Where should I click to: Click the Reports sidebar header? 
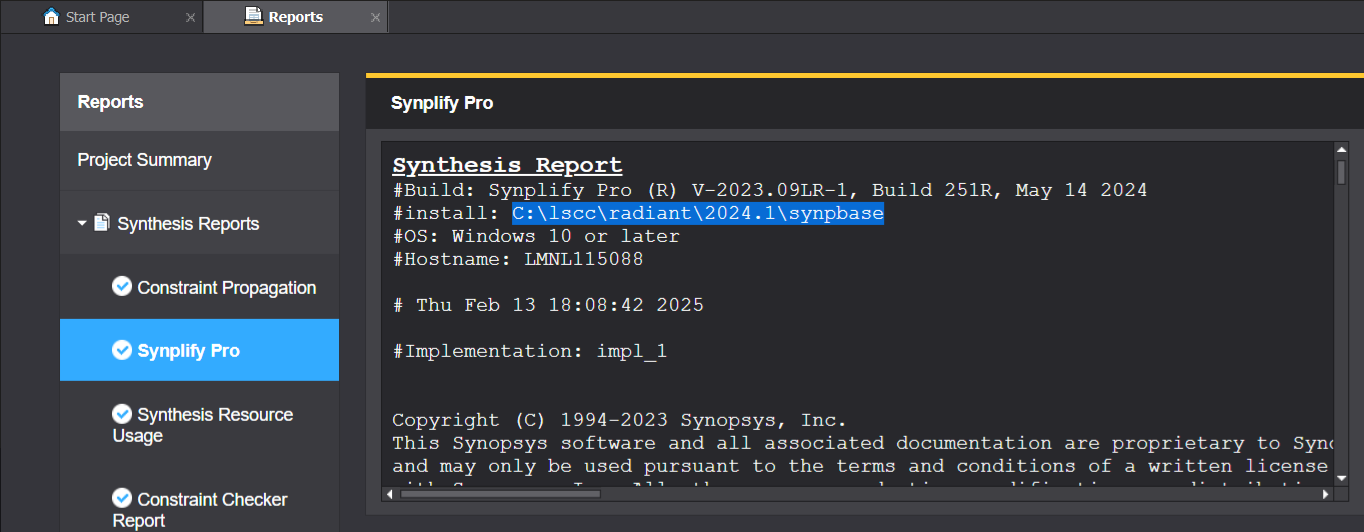pyautogui.click(x=199, y=102)
